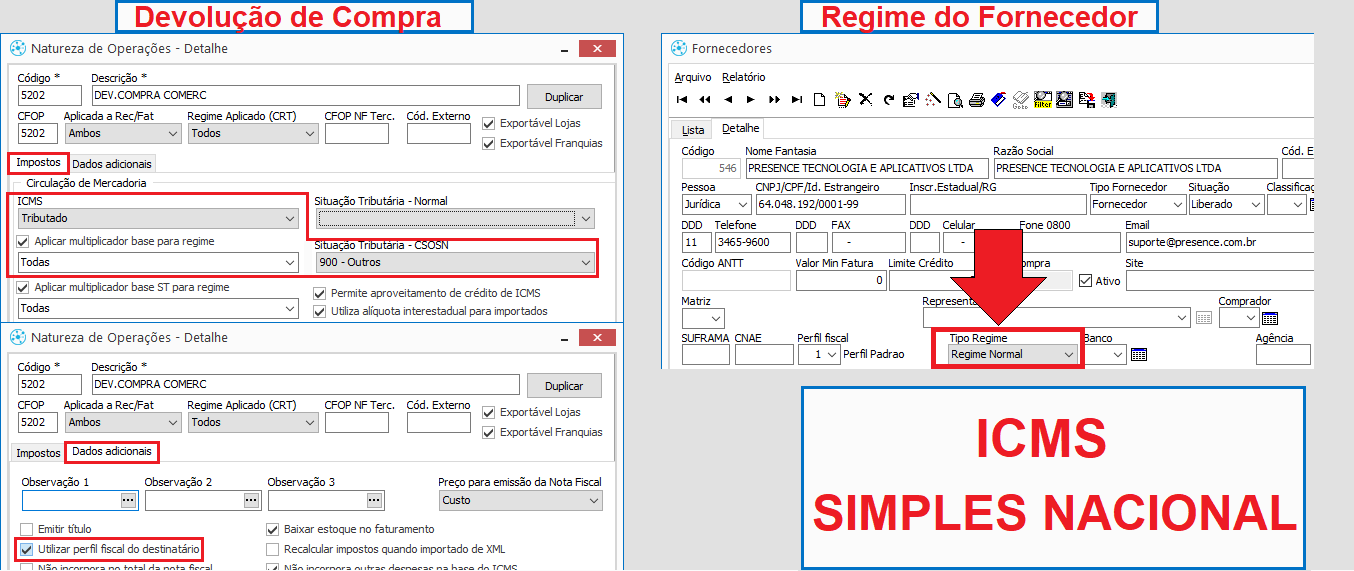
Task: Toggle the Ativo checkbox in Fornecedores
Action: pos(1085,281)
